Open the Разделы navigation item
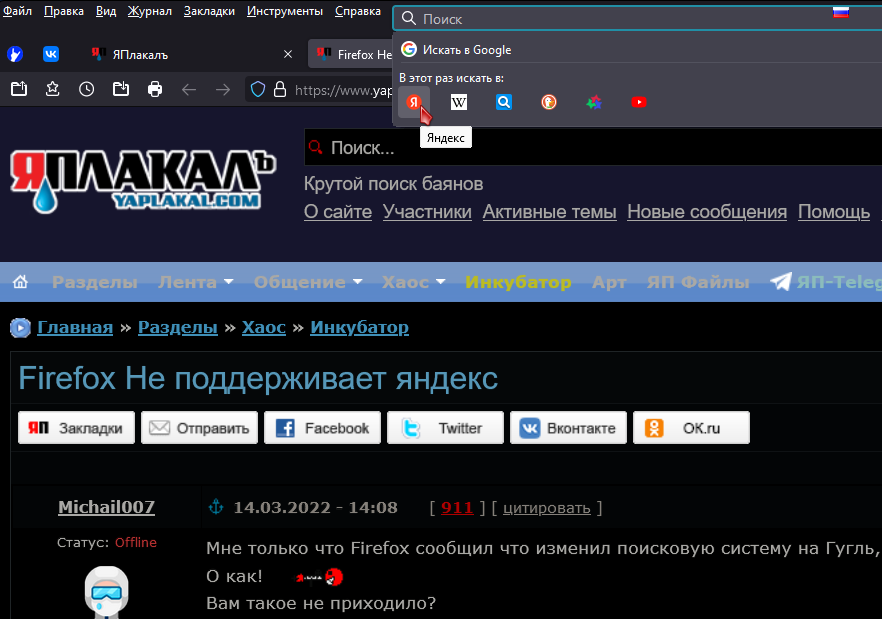 (94, 282)
